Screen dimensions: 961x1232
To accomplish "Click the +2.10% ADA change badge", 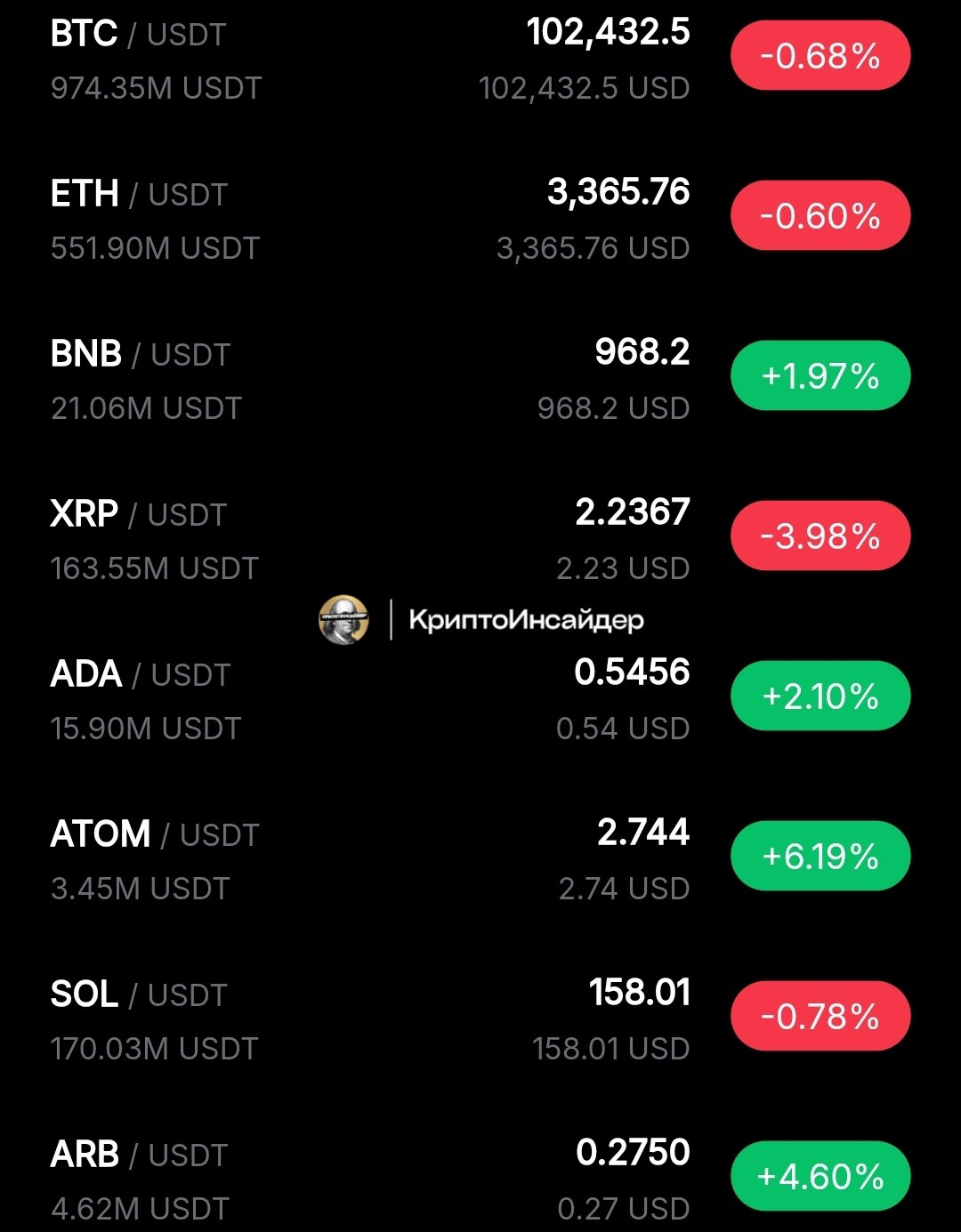I will [820, 696].
